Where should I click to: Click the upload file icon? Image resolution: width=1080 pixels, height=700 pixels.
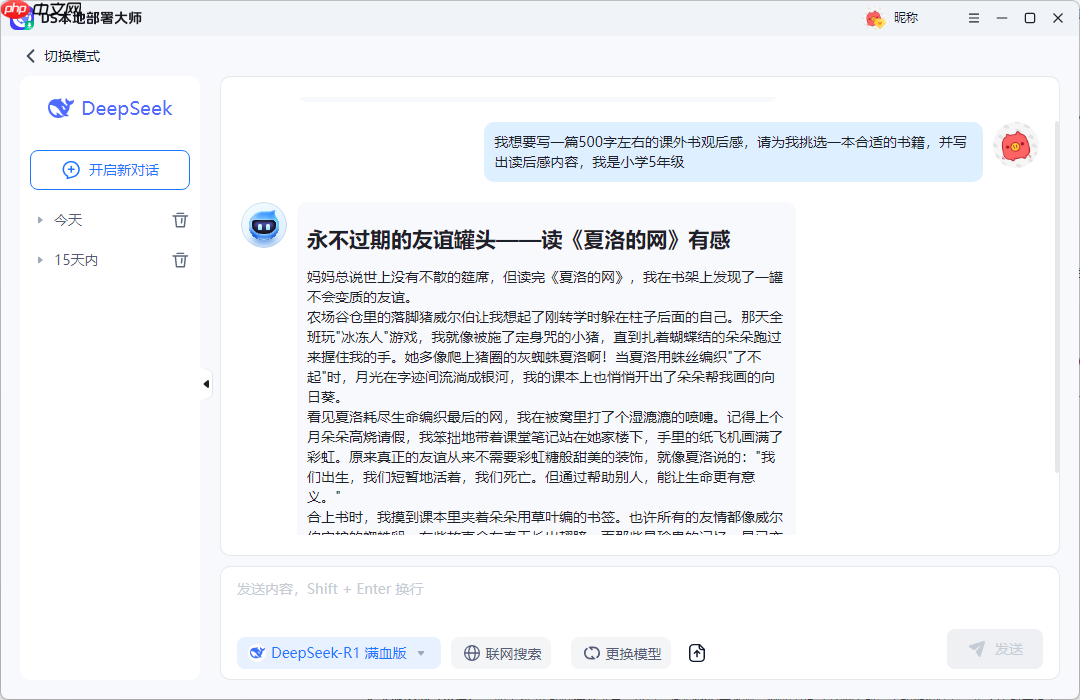(x=696, y=652)
